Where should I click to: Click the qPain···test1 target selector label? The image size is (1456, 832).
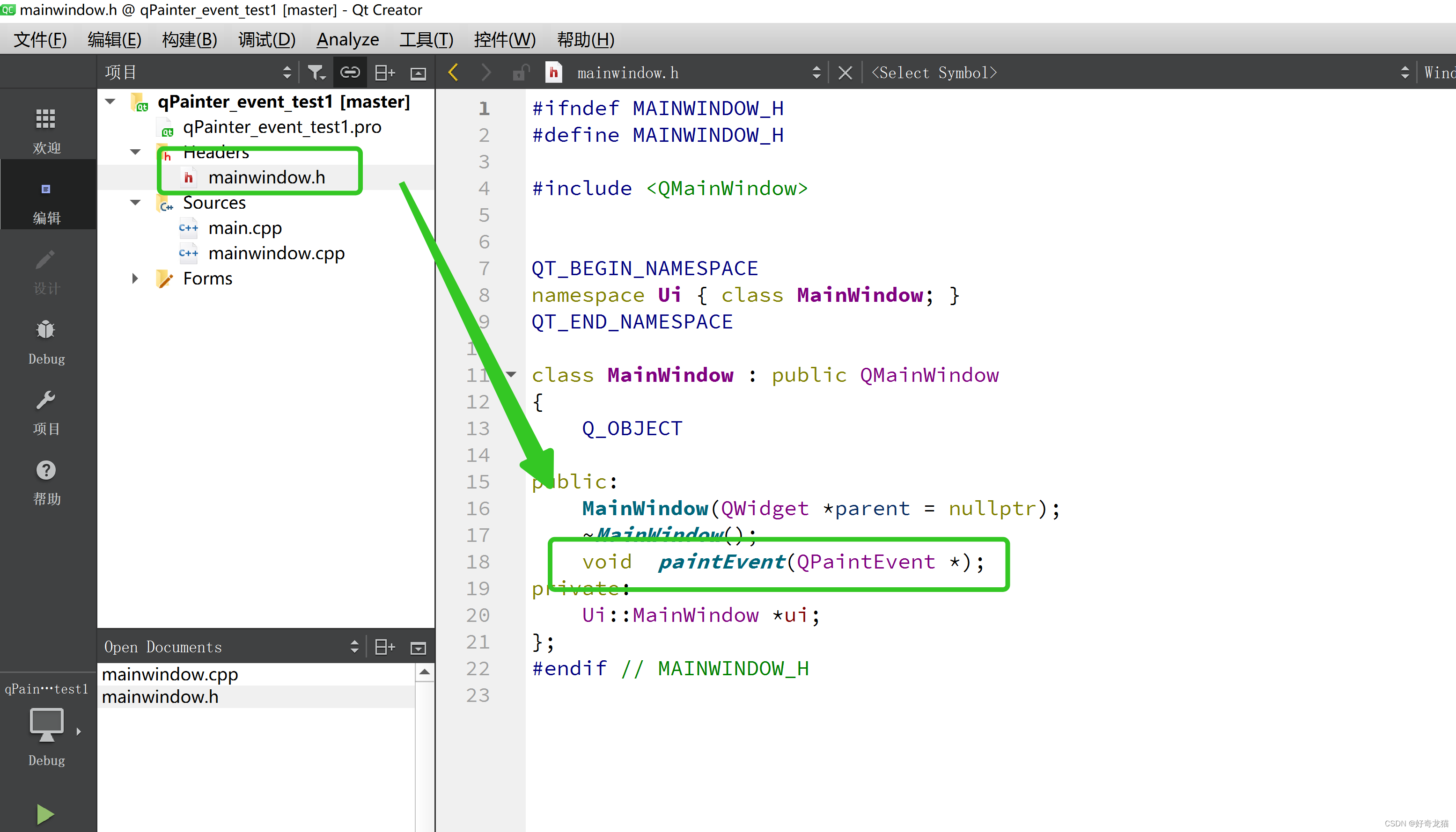point(46,689)
